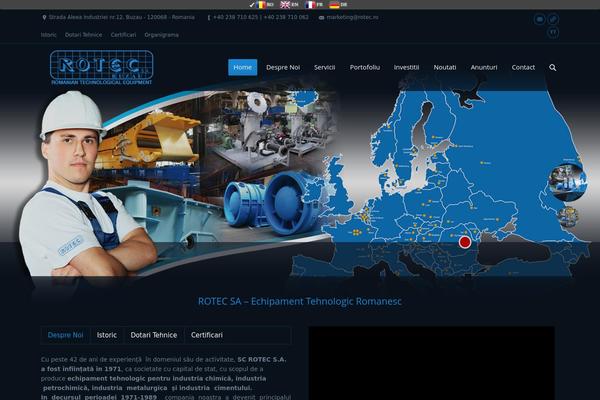This screenshot has width=600, height=400.
Task: Select the Istoric content tab
Action: [107, 335]
